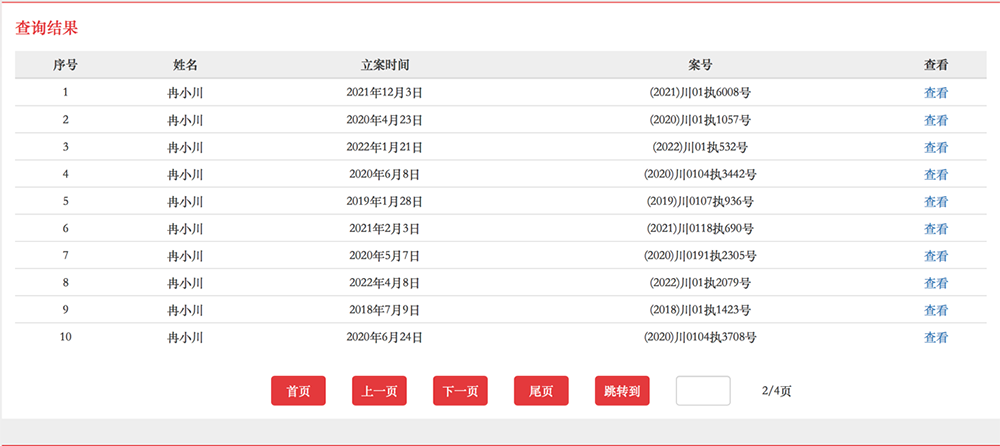Viewport: 1000px width, 446px height.
Task: Click name 冉小川 in row 5
Action: coord(185,202)
